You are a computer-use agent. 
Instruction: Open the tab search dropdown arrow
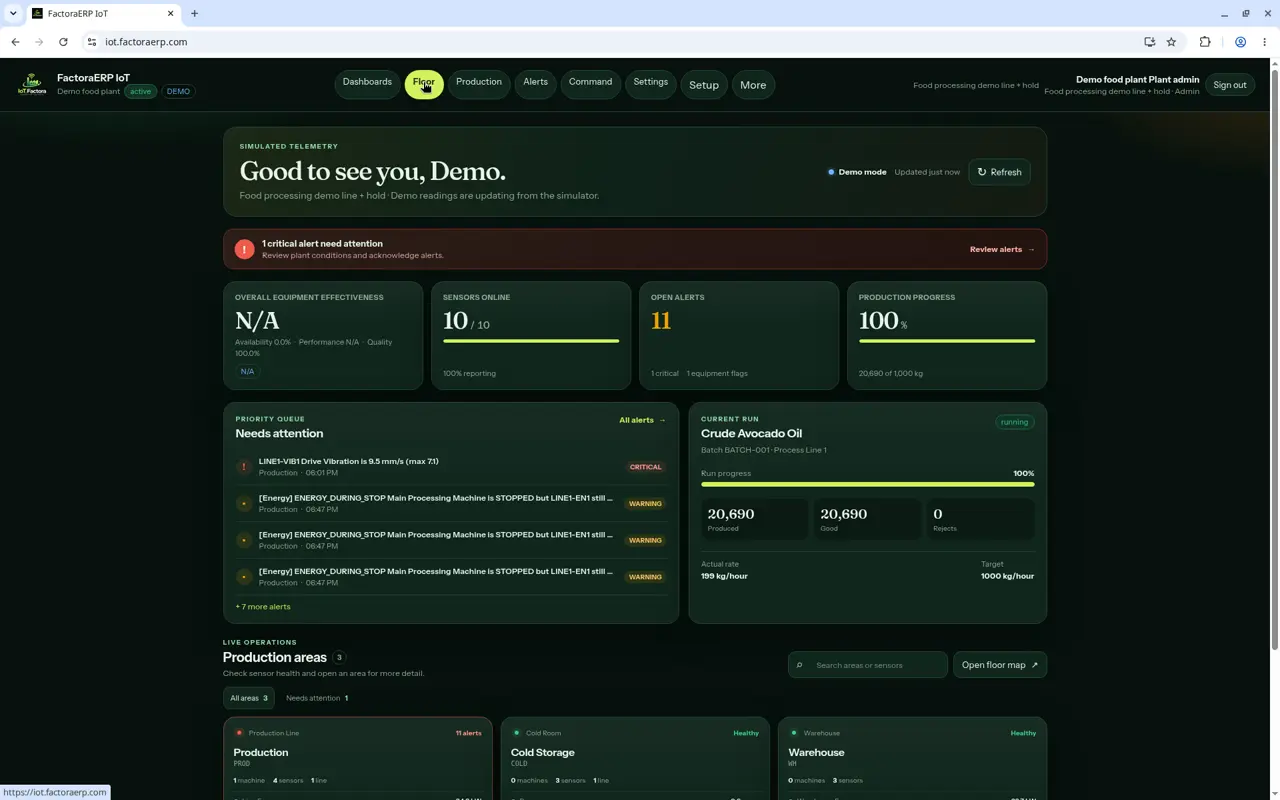tap(13, 14)
